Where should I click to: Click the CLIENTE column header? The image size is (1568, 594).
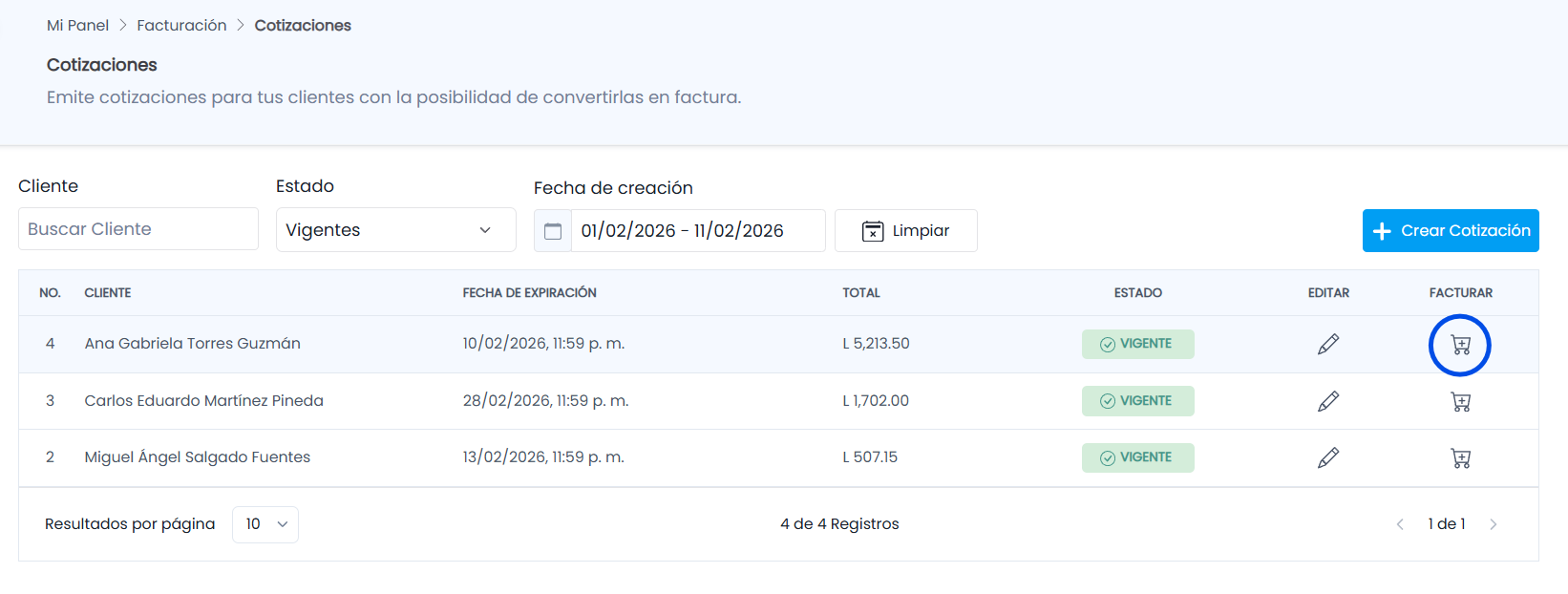108,293
